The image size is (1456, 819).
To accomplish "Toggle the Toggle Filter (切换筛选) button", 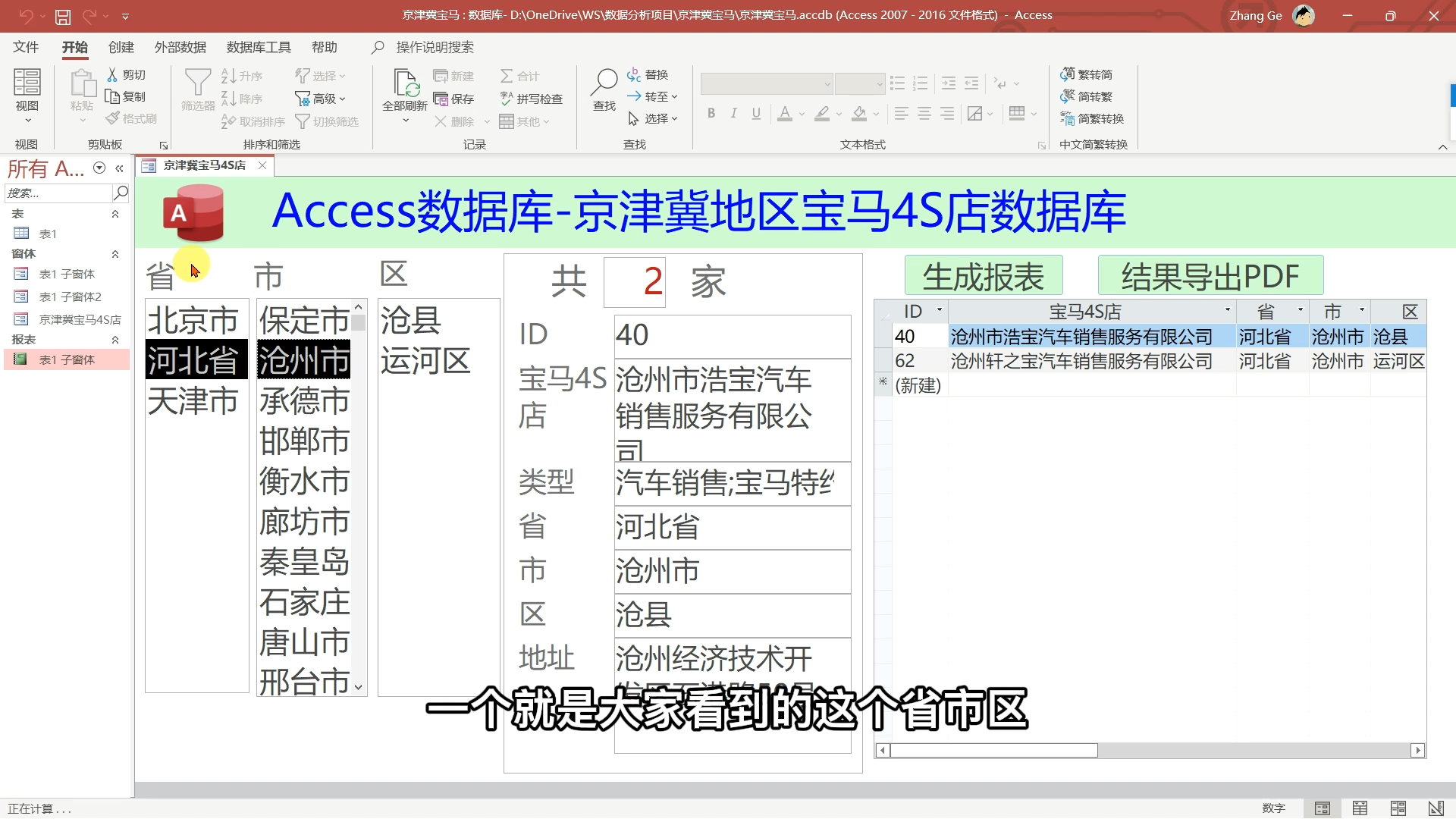I will (327, 121).
